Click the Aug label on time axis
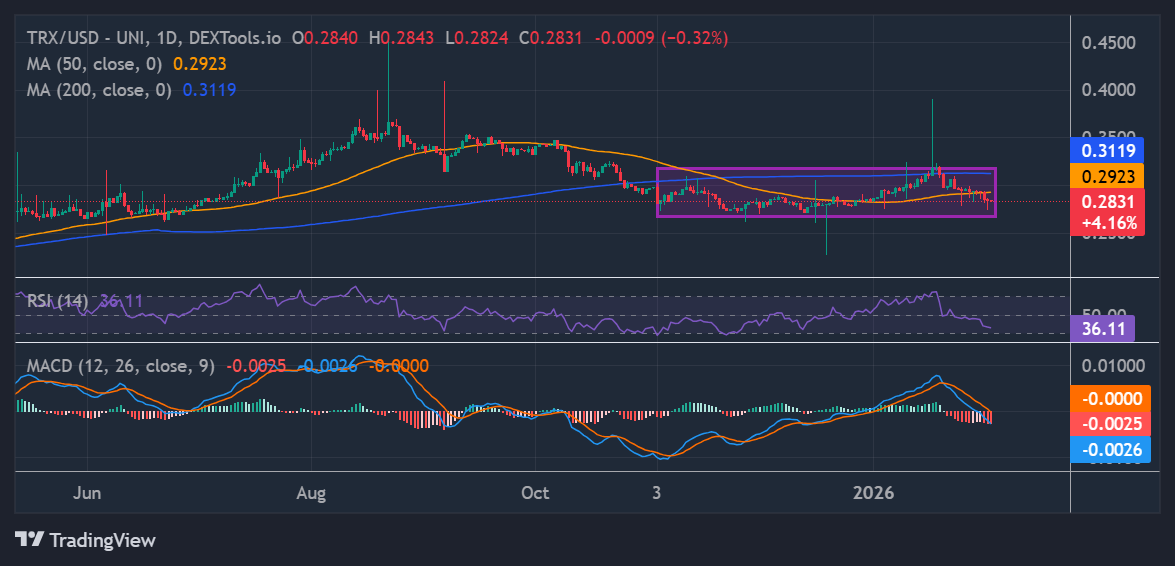 point(312,493)
